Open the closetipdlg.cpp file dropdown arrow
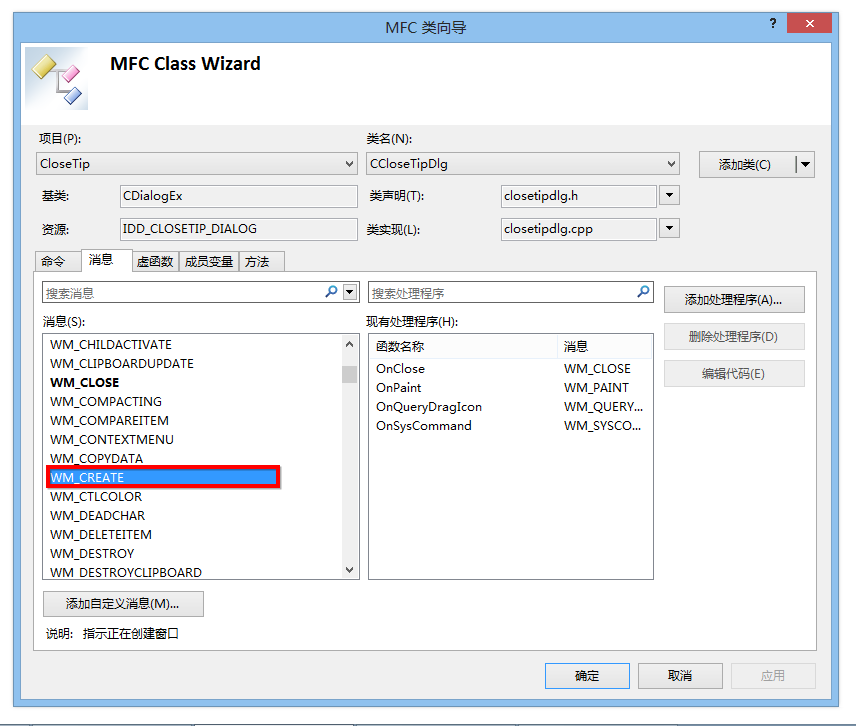 coord(668,228)
